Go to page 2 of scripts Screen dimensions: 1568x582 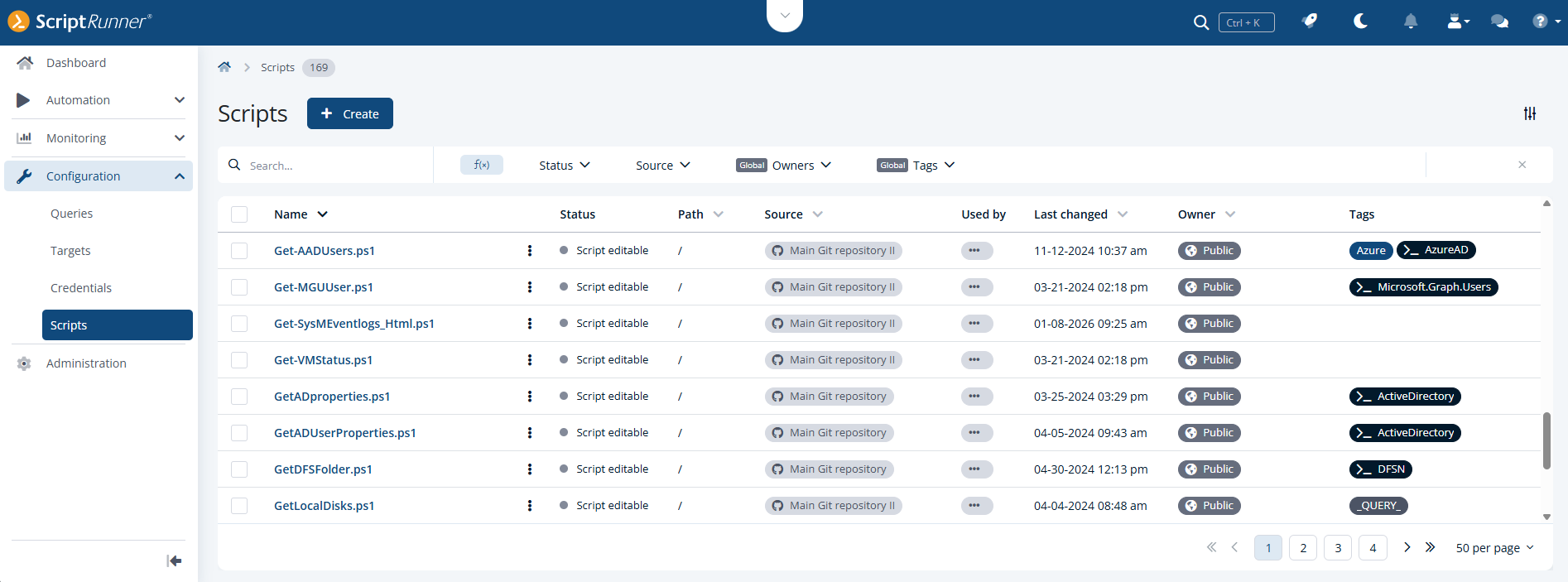[x=1303, y=548]
